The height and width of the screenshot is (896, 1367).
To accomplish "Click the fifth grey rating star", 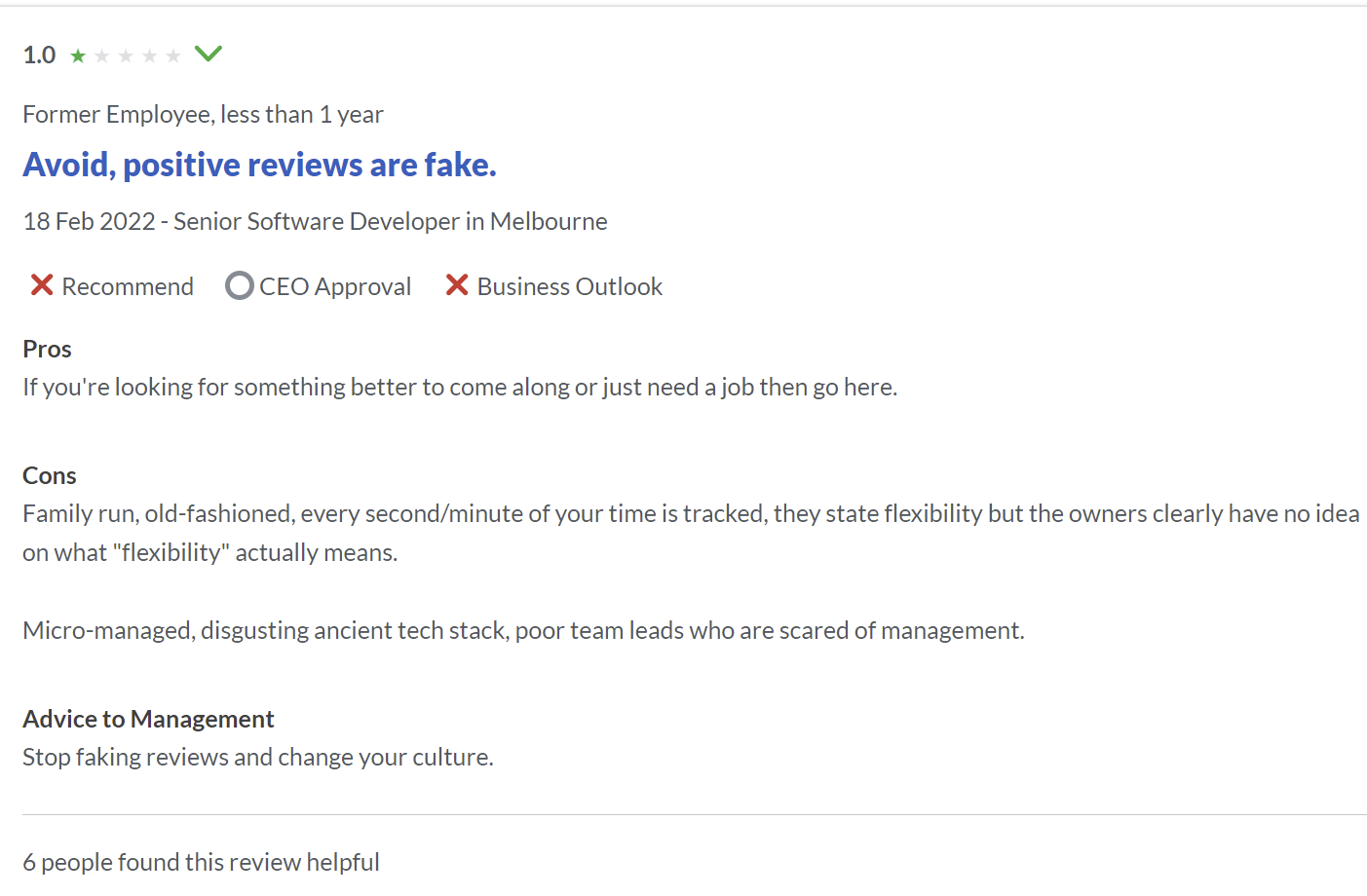I will click(173, 56).
